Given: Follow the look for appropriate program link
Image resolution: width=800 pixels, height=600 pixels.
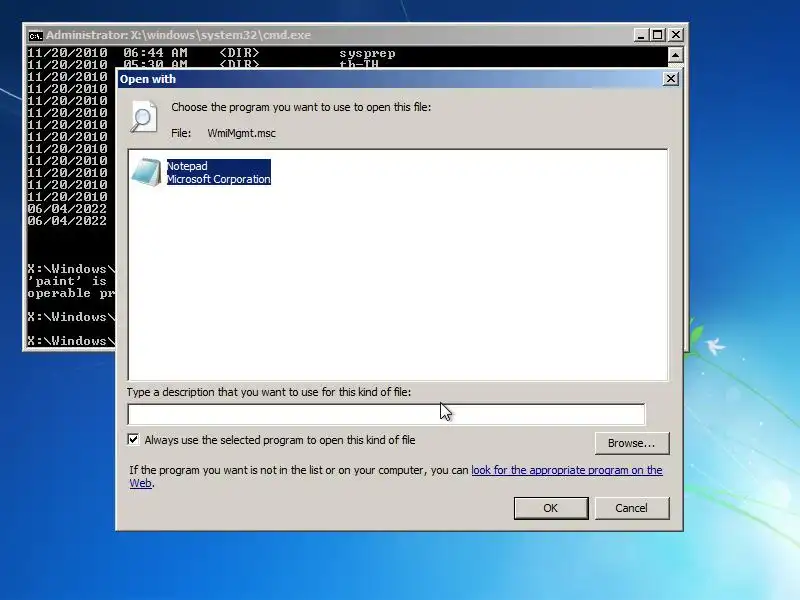Looking at the screenshot, I should click(566, 470).
